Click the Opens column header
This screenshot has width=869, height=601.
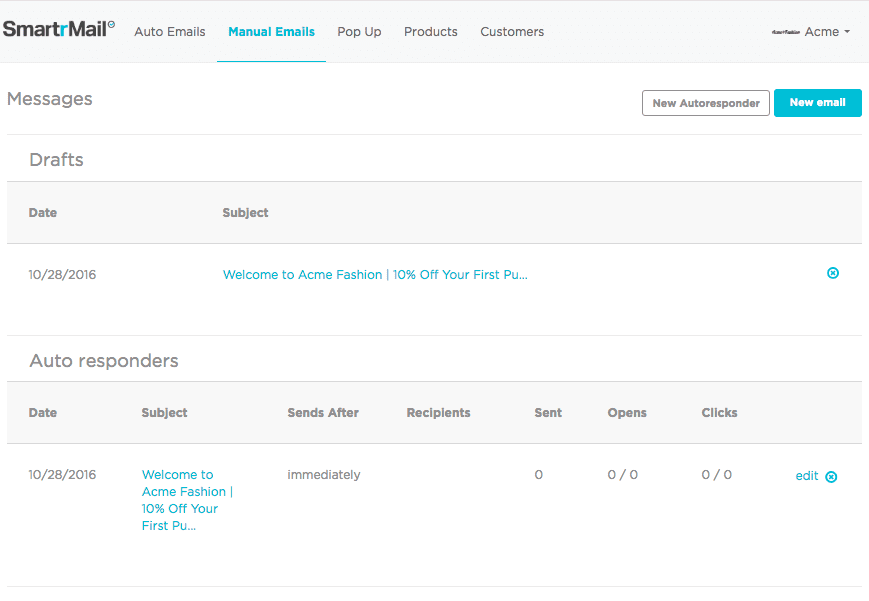[x=627, y=413]
